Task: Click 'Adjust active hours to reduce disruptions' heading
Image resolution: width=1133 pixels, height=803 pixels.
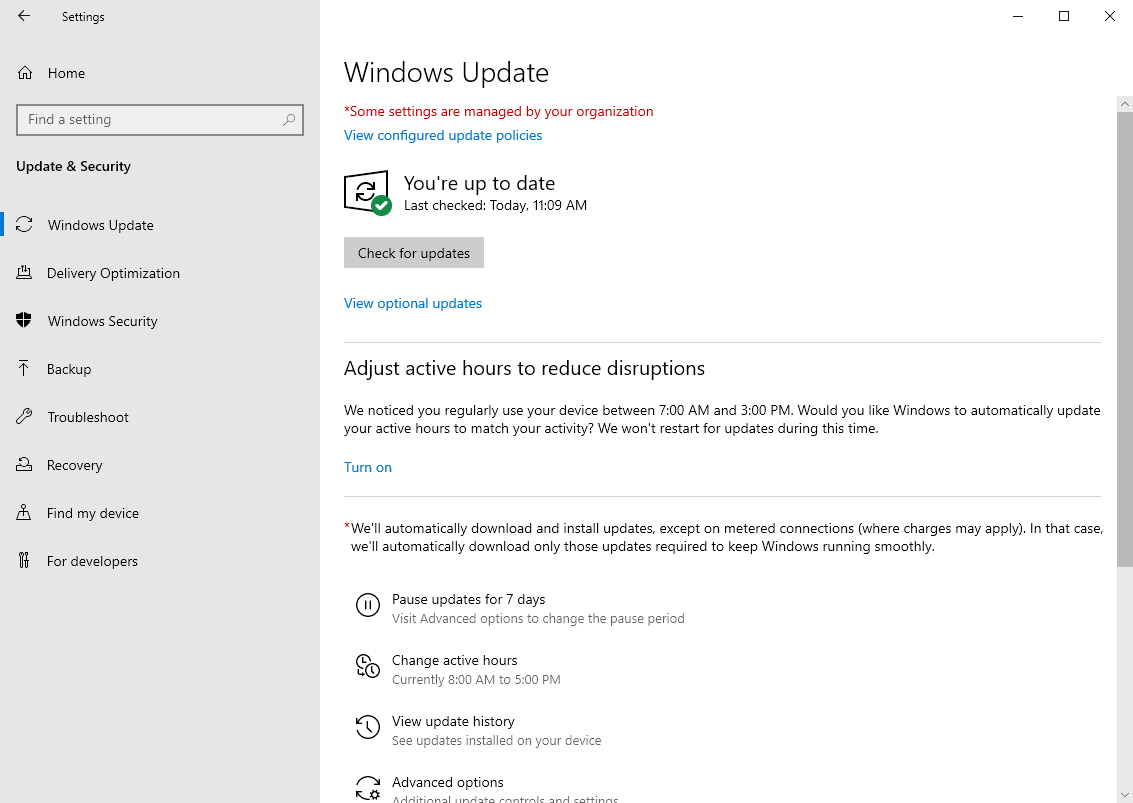Action: coord(524,368)
